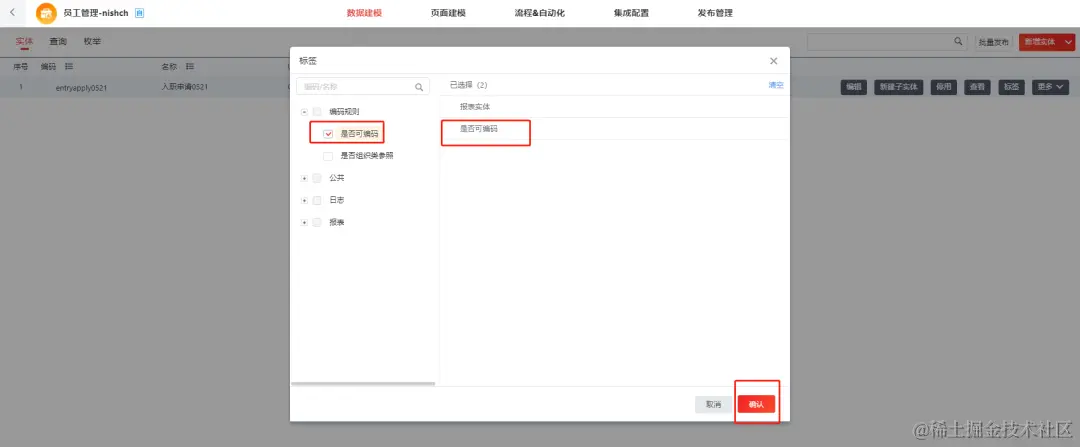Image resolution: width=1080 pixels, height=447 pixels.
Task: Click the 停用 row button
Action: [944, 87]
